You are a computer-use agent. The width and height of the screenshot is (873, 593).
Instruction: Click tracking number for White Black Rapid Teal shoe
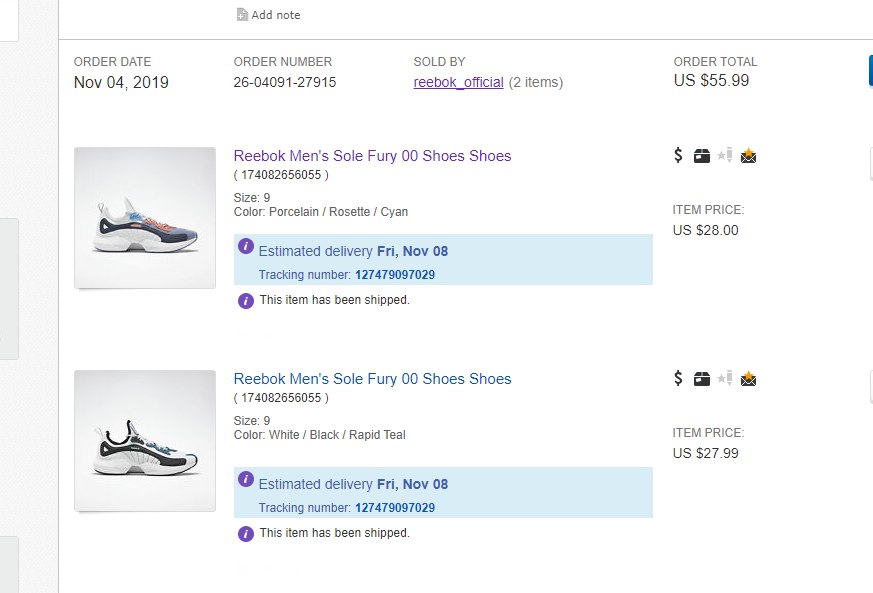pyautogui.click(x=395, y=508)
